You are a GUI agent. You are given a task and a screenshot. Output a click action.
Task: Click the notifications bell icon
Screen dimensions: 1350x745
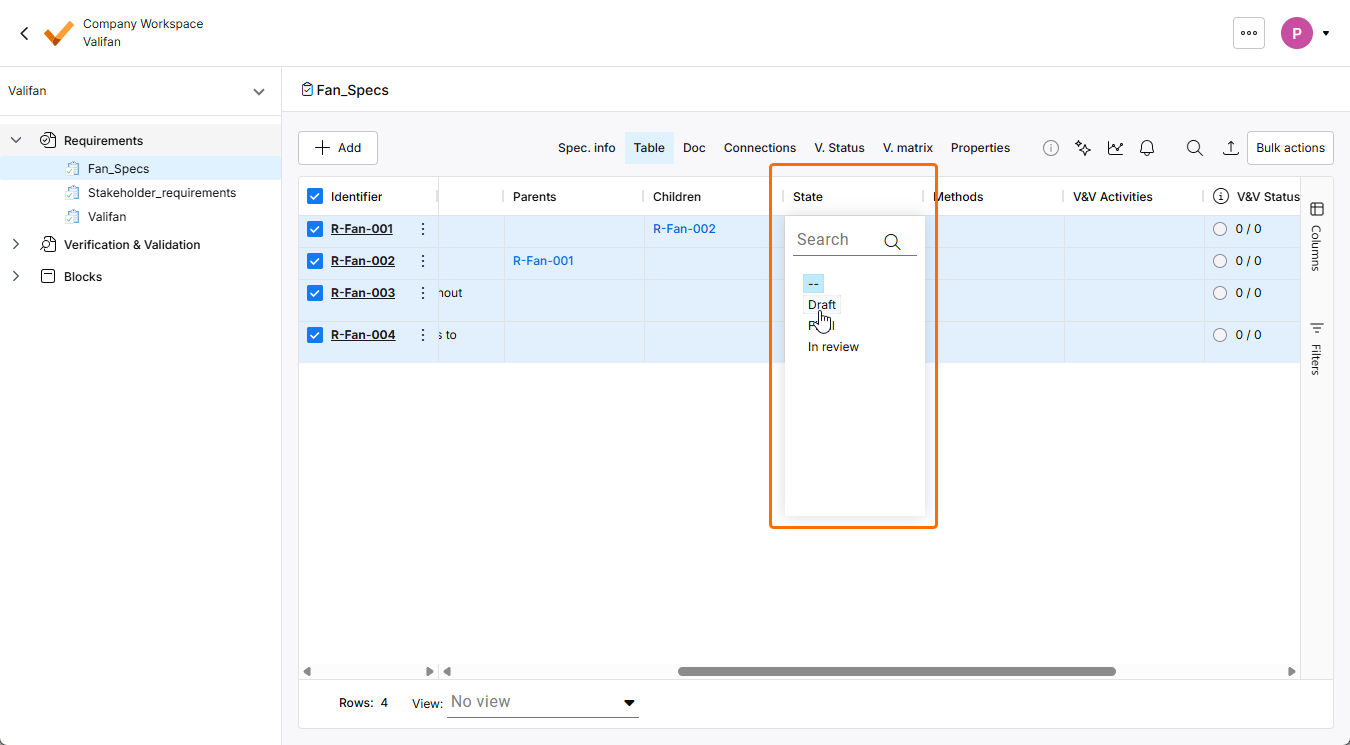point(1147,148)
